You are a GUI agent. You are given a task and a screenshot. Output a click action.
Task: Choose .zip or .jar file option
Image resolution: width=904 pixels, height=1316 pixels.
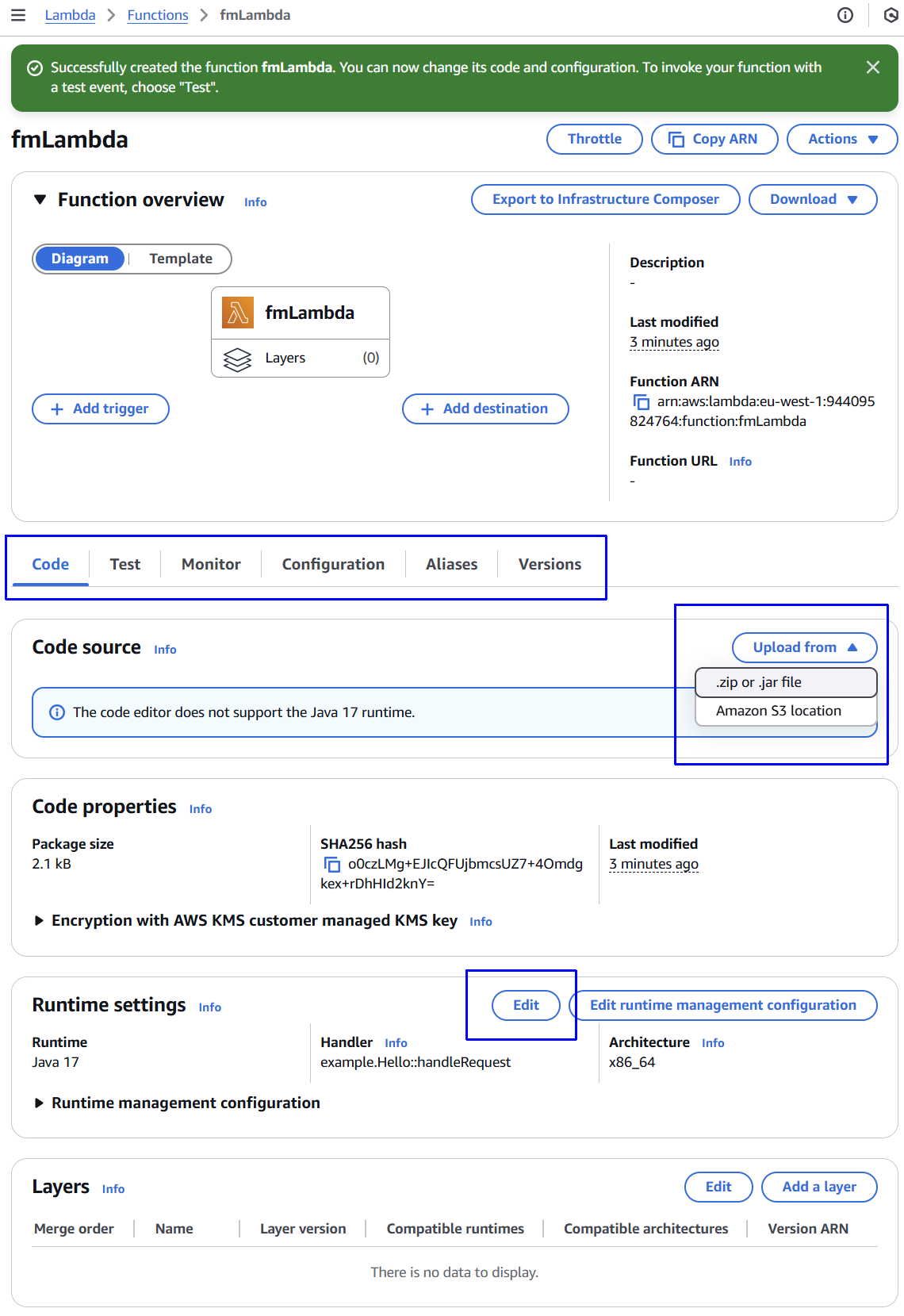(x=786, y=682)
